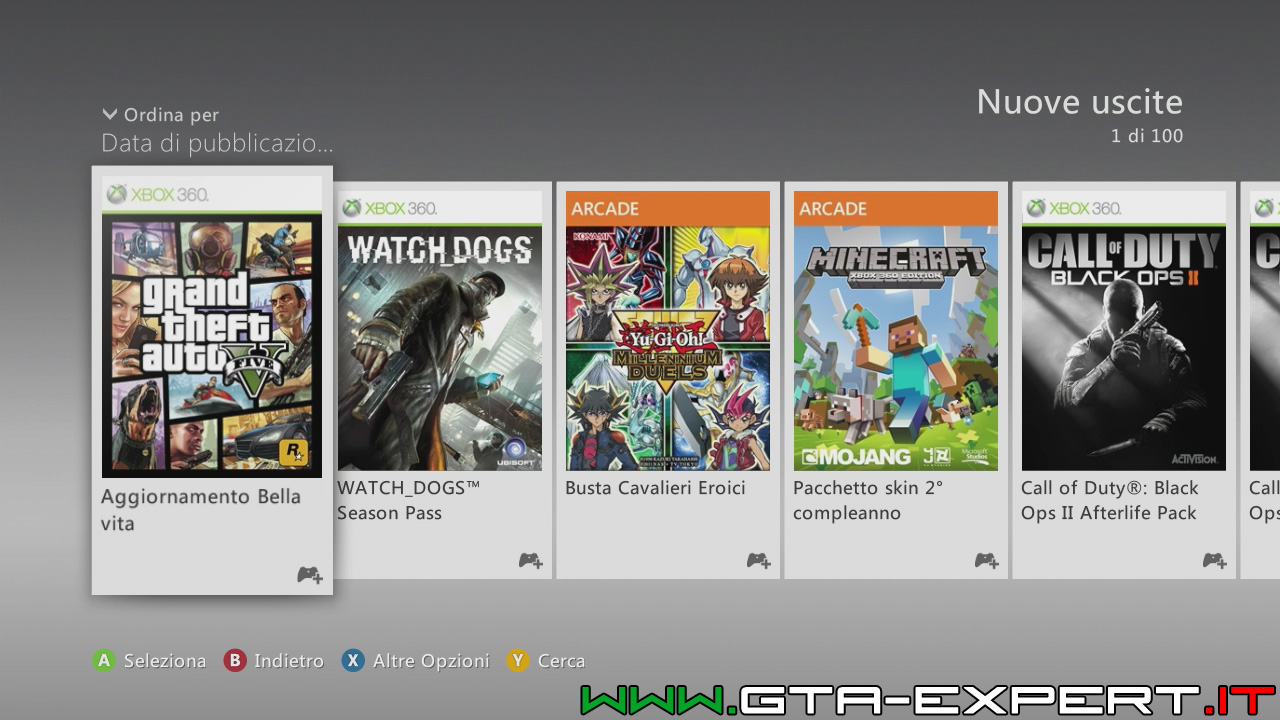Click the Pacchetto skin 2° compleanno title
This screenshot has height=720, width=1280.
pos(868,500)
